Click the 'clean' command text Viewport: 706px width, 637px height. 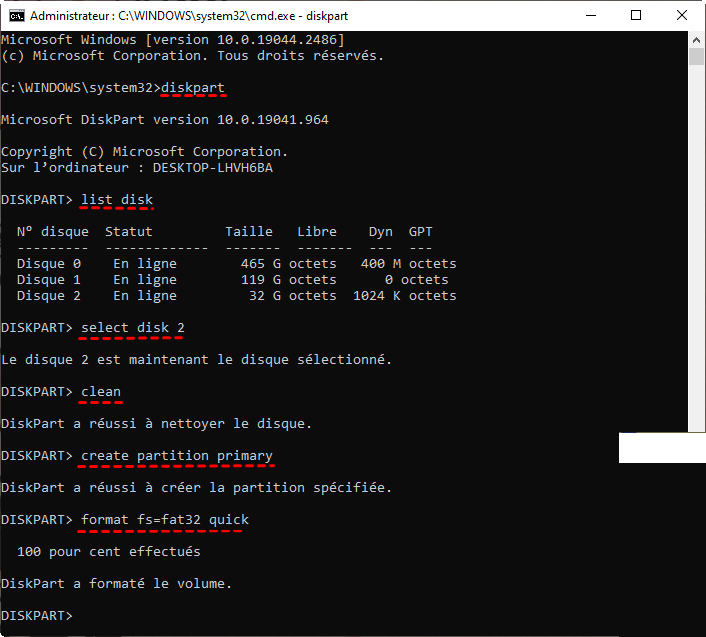point(101,392)
